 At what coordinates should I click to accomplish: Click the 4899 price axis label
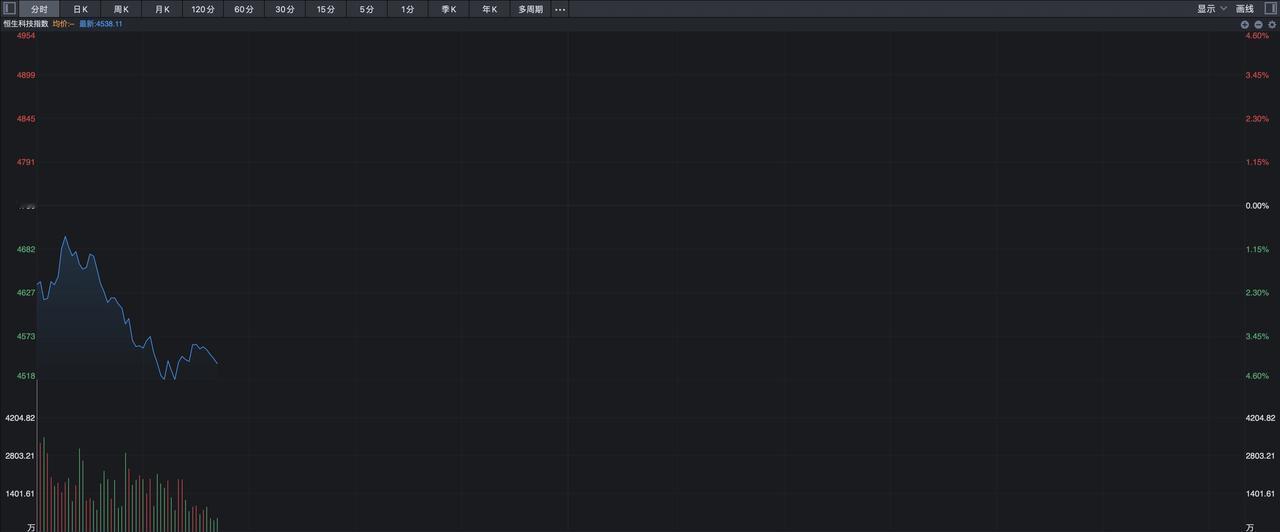pos(26,75)
